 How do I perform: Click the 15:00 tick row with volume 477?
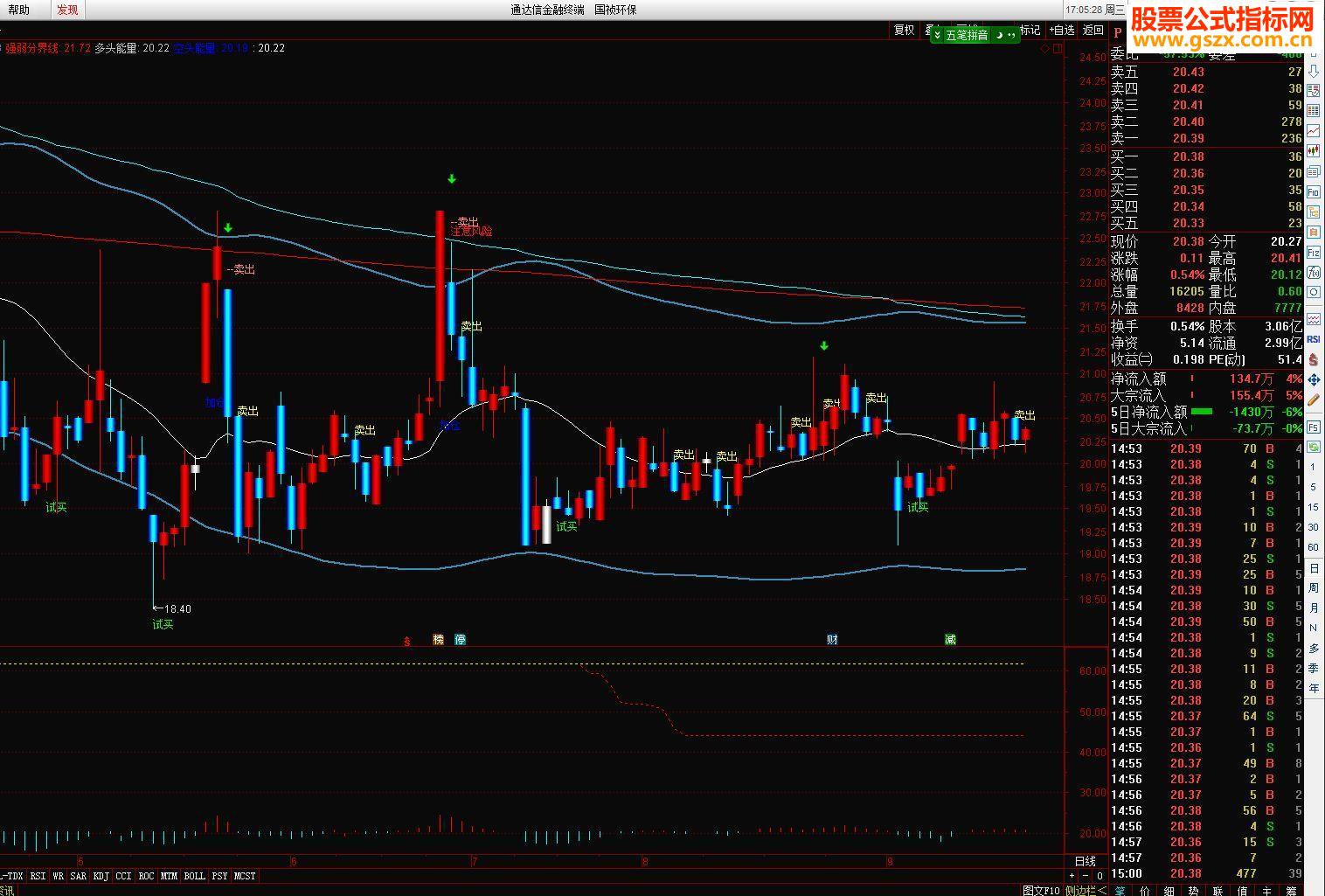tap(1206, 873)
